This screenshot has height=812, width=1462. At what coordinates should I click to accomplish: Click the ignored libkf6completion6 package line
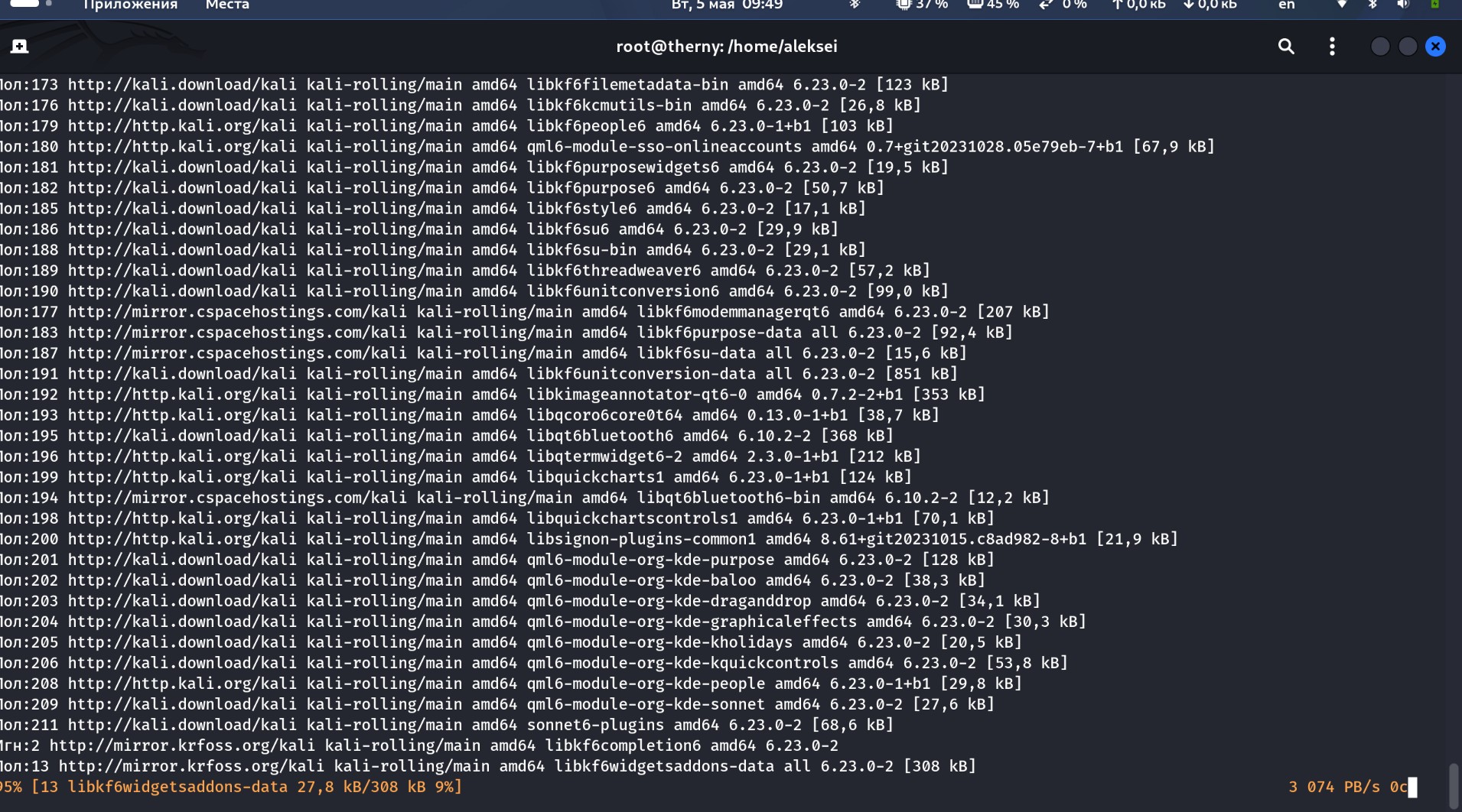(419, 745)
